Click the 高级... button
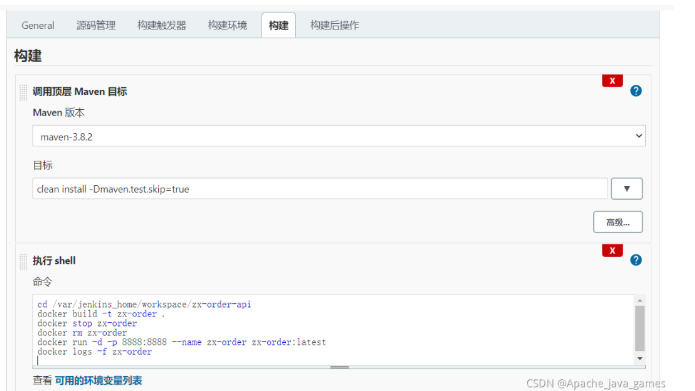 click(617, 222)
